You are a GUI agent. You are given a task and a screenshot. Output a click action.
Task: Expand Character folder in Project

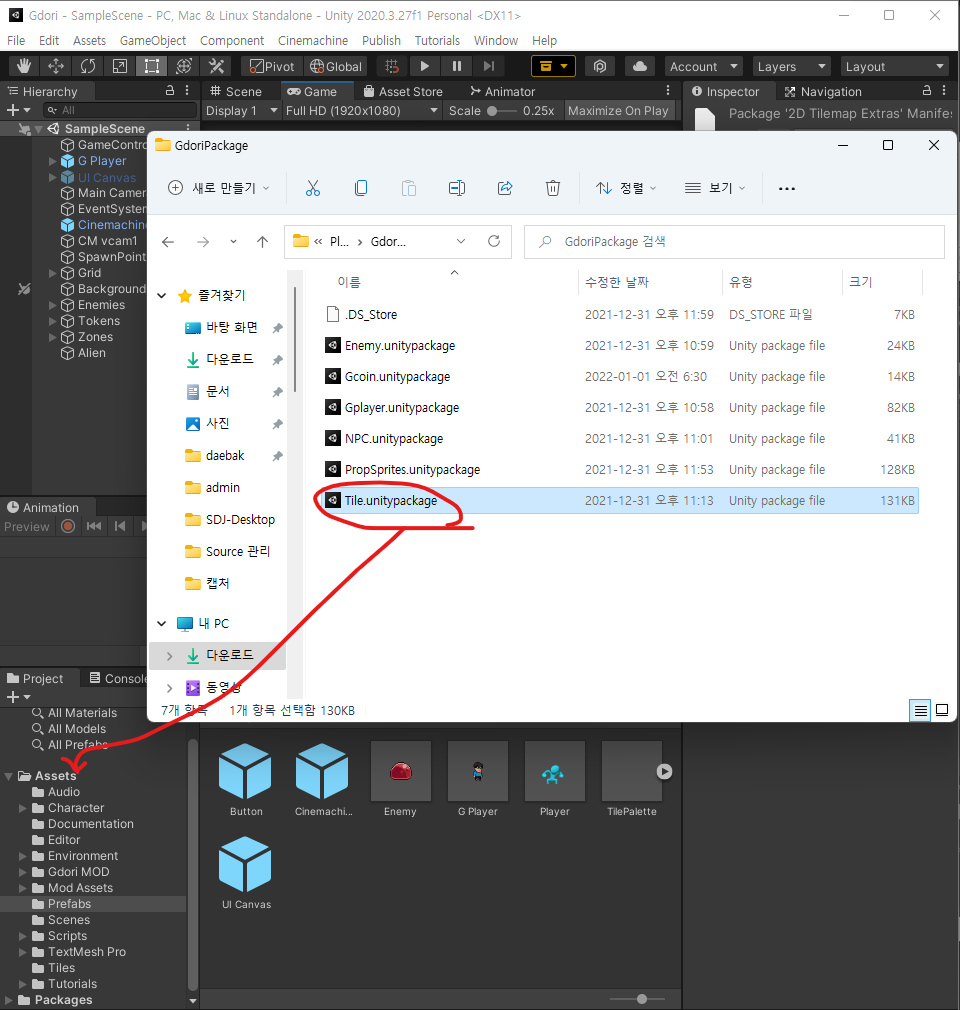click(23, 808)
